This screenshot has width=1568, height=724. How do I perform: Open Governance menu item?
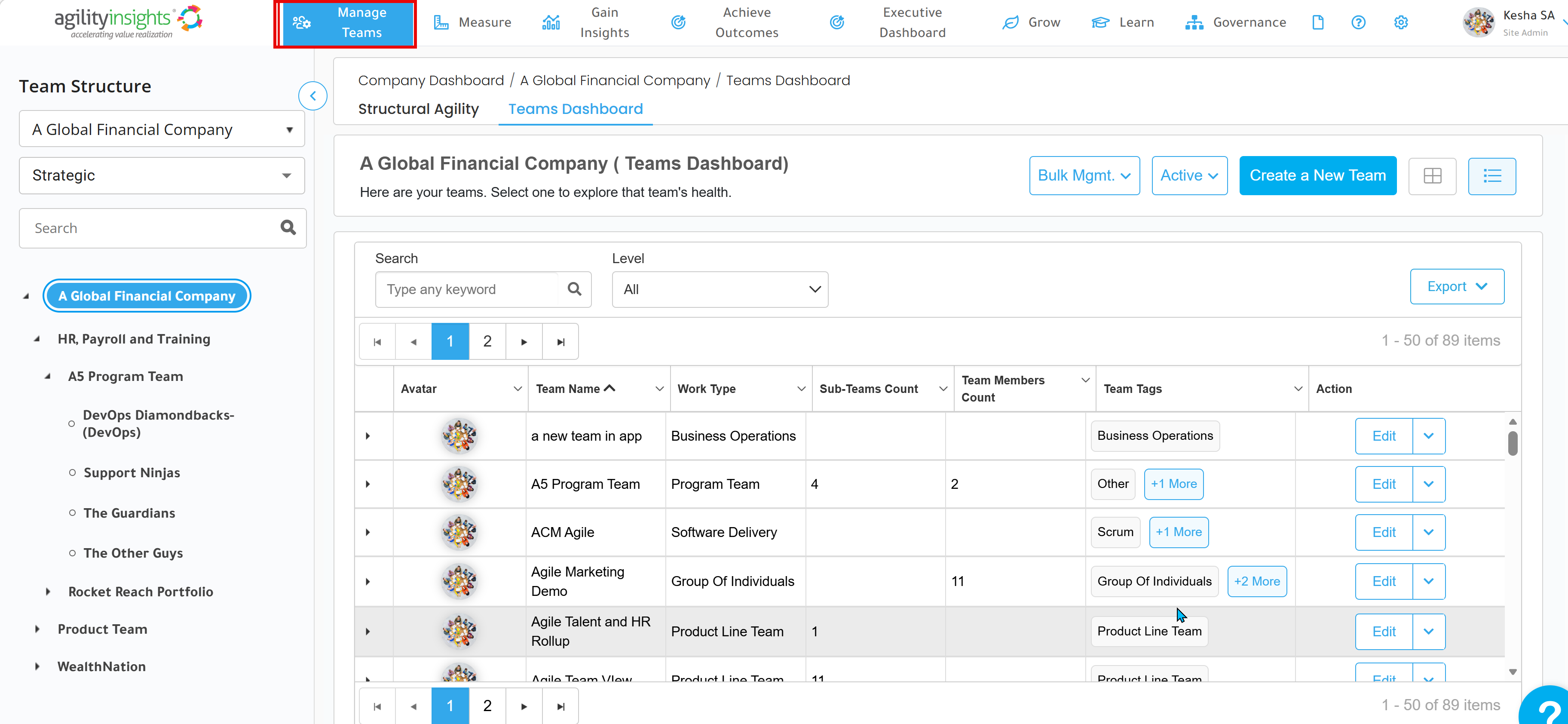pos(1236,22)
